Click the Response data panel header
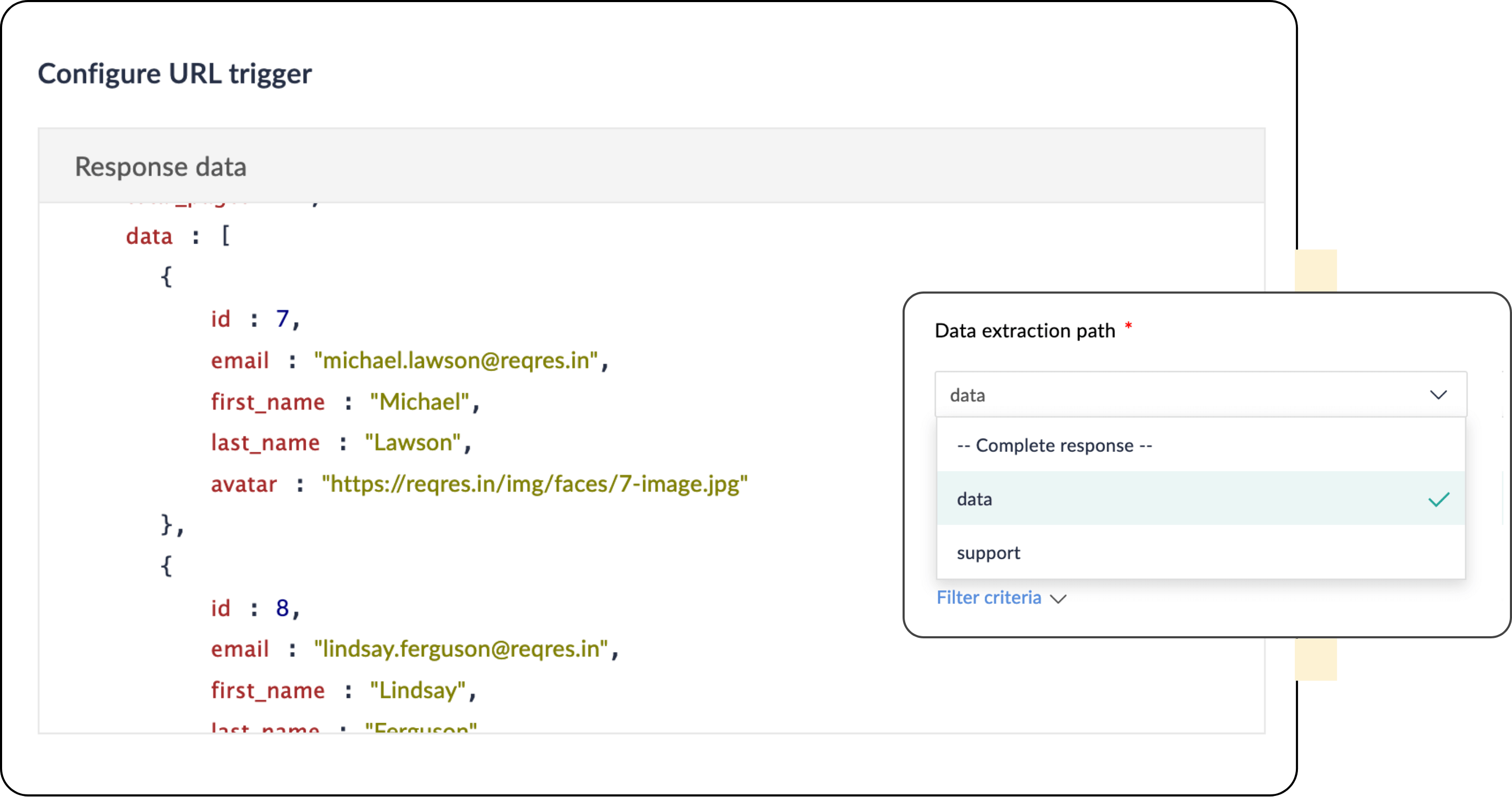The width and height of the screenshot is (1512, 797). pos(160,167)
